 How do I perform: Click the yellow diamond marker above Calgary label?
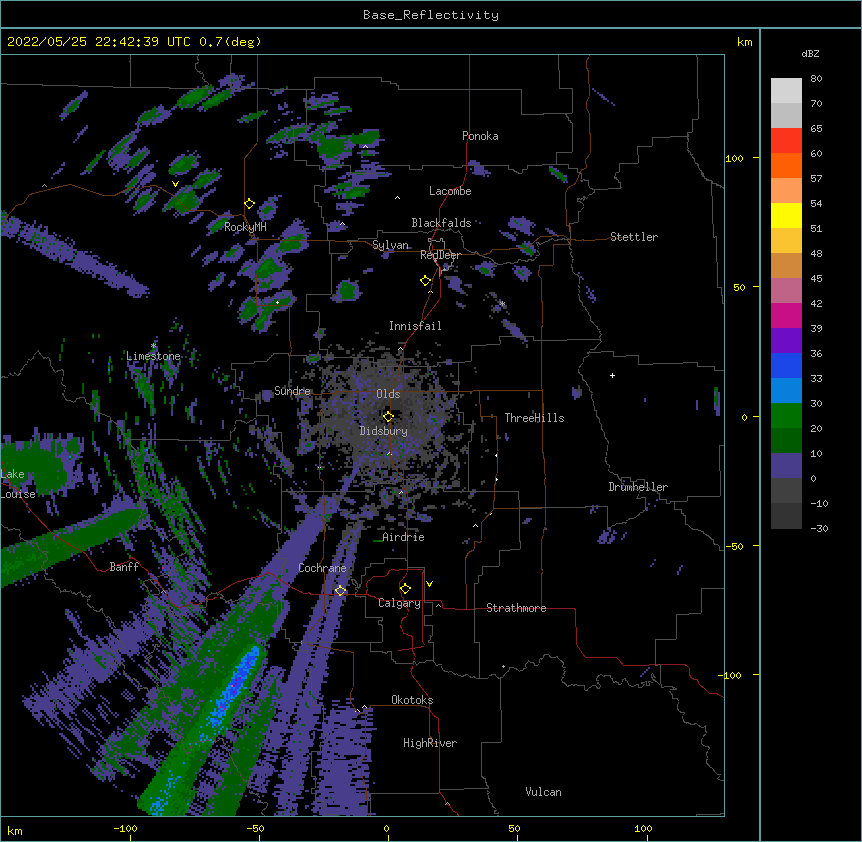pyautogui.click(x=405, y=588)
